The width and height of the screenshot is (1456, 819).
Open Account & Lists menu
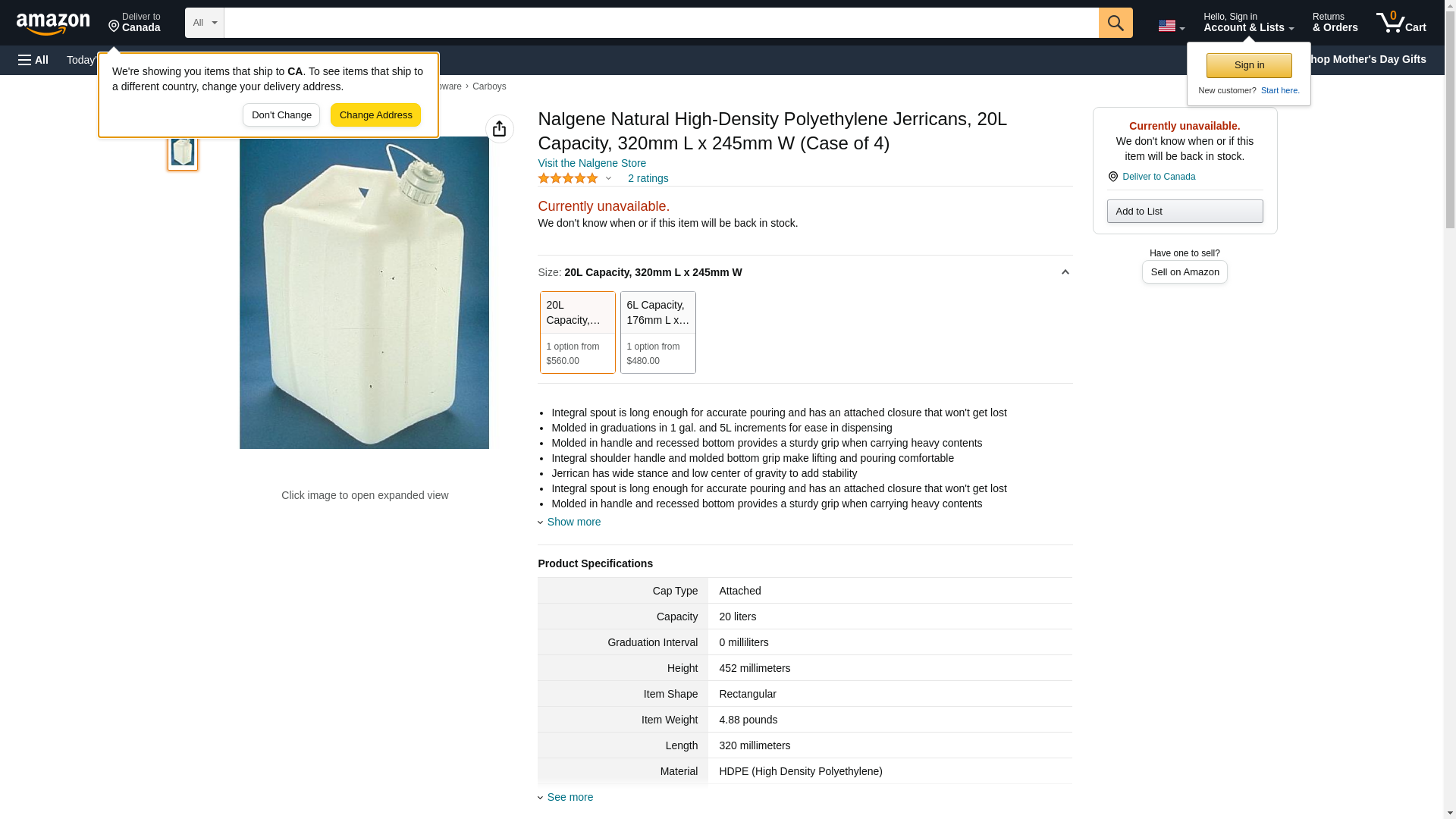1248,23
